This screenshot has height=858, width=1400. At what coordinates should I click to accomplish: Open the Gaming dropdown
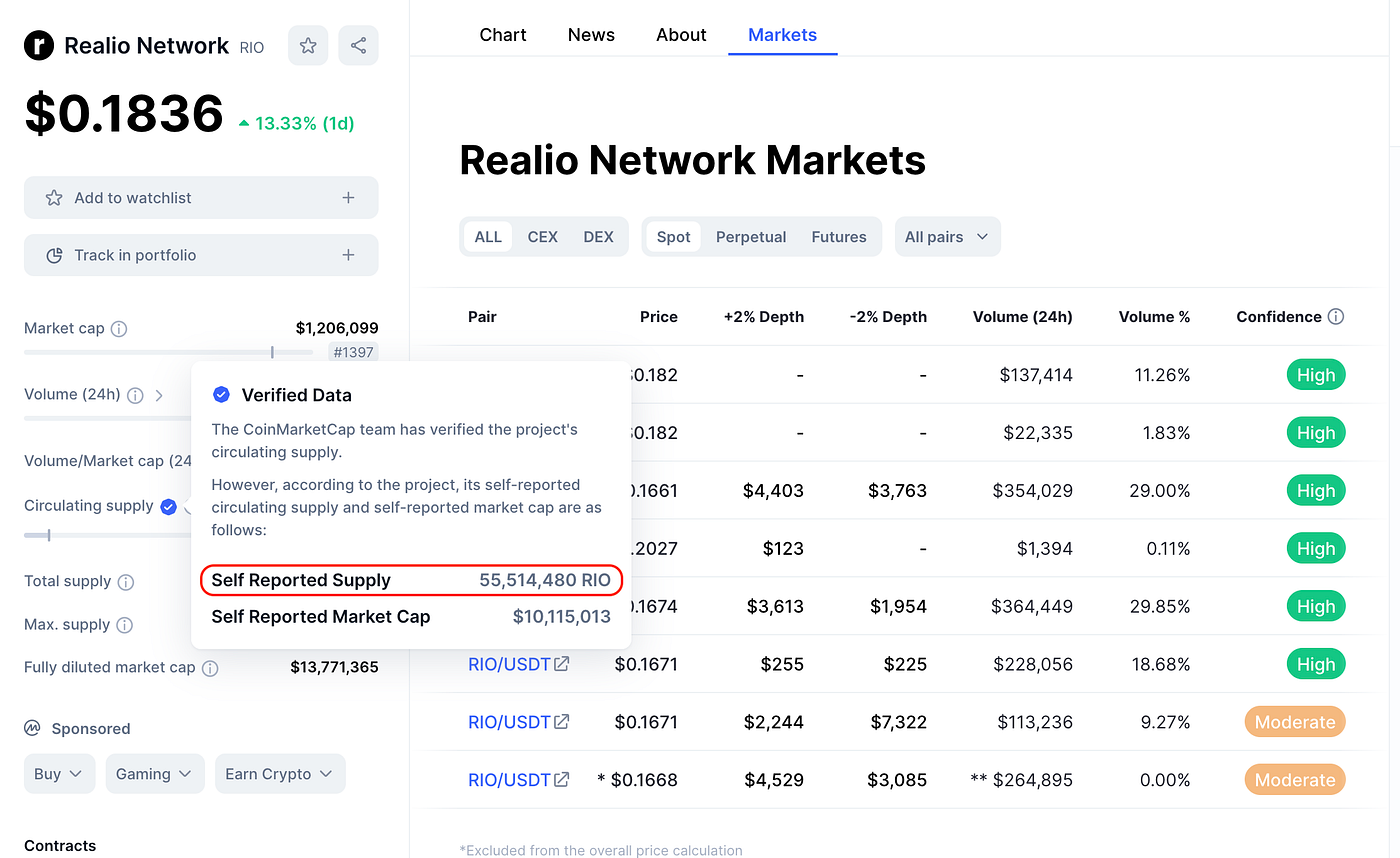point(155,774)
